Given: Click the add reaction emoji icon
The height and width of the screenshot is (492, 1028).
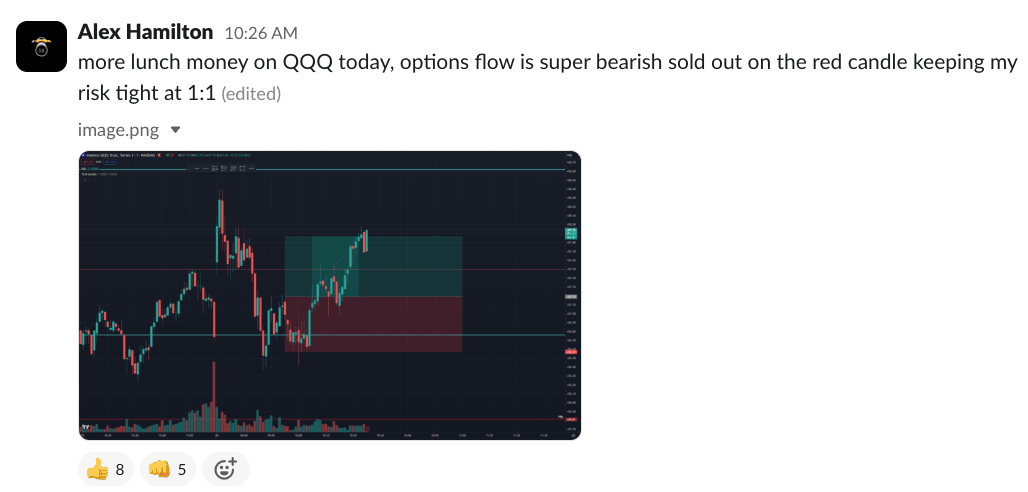Looking at the screenshot, I should tap(225, 468).
